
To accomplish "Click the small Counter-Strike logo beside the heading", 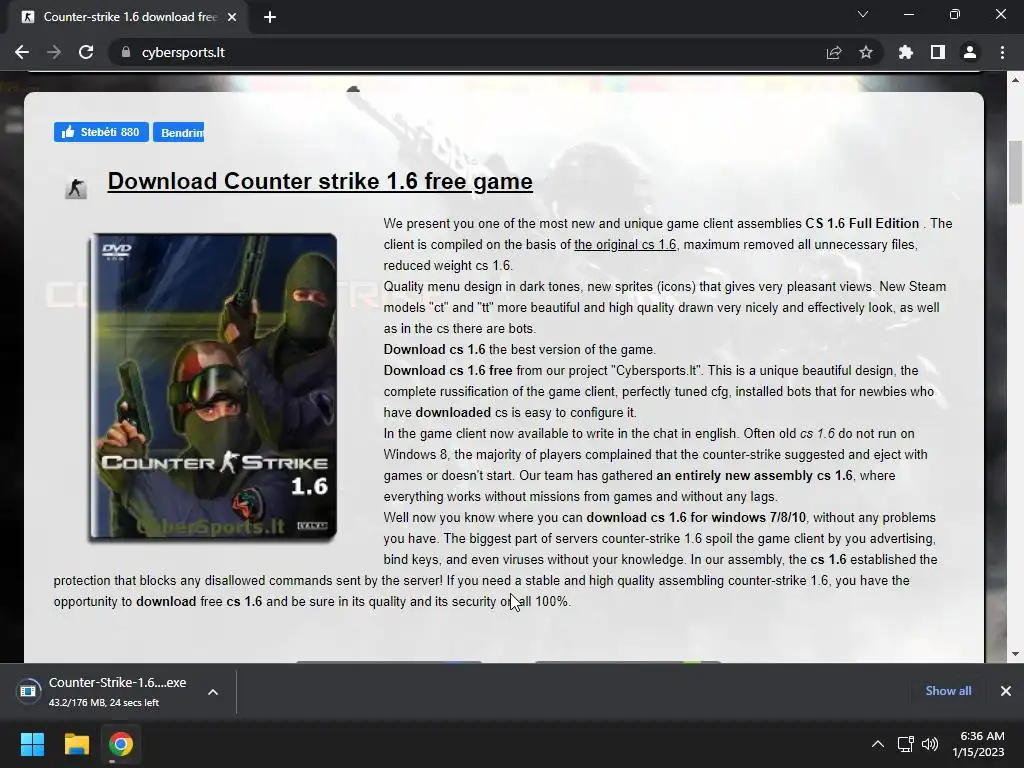I will [76, 188].
